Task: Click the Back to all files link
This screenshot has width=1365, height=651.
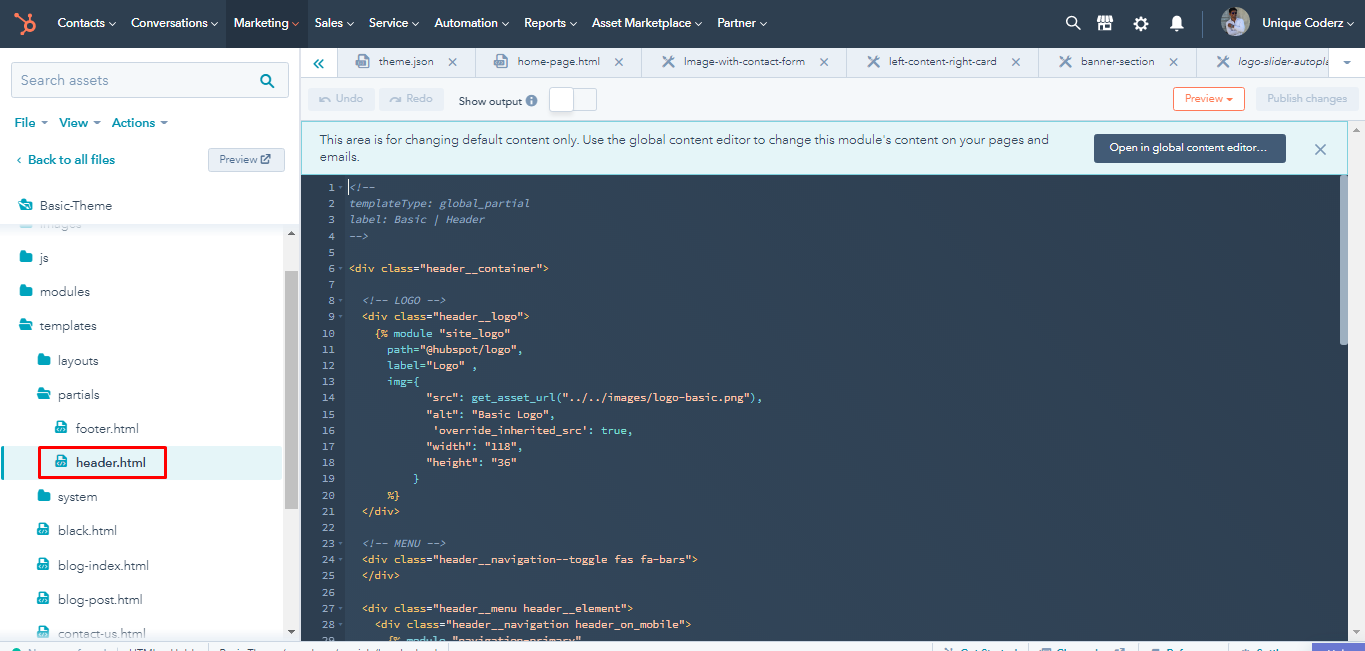Action: pos(71,160)
